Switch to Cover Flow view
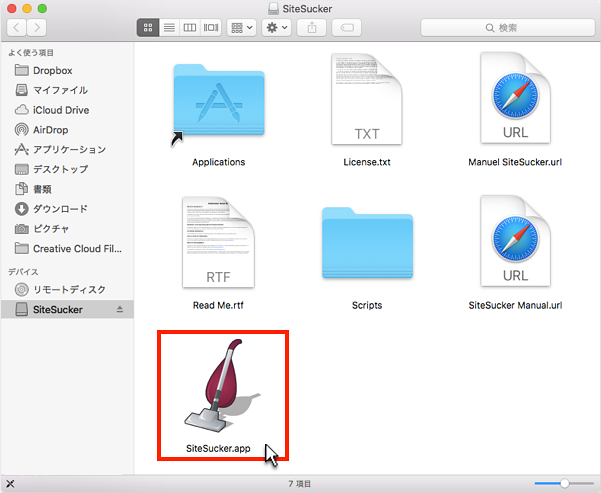Screen dimensions: 601x493 coord(211,28)
